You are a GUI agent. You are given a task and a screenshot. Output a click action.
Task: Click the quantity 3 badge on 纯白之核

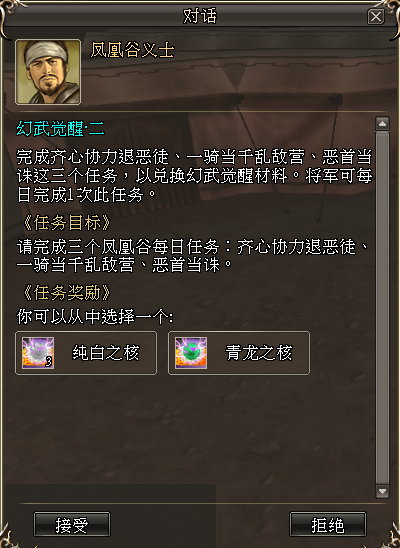point(49,362)
